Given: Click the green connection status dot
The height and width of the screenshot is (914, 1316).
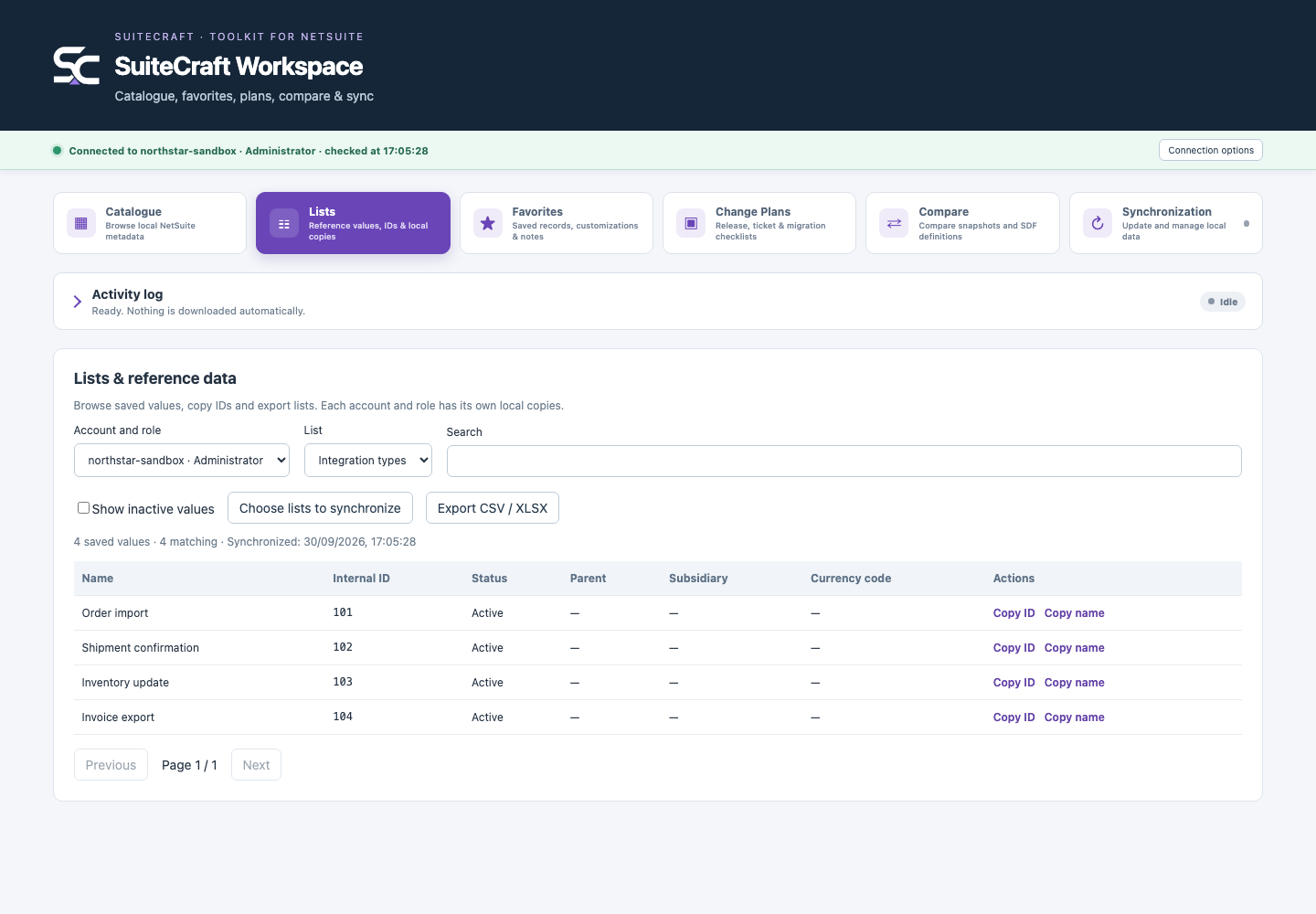Looking at the screenshot, I should 57,151.
